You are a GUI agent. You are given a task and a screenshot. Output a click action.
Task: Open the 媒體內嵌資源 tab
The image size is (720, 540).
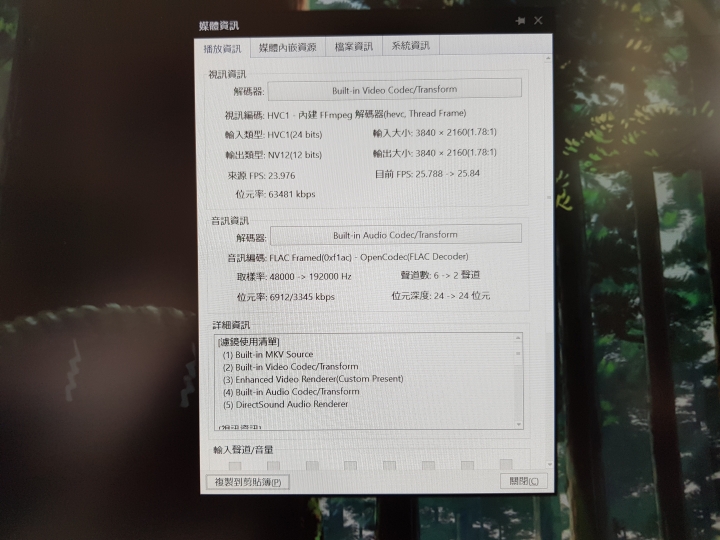pyautogui.click(x=287, y=47)
